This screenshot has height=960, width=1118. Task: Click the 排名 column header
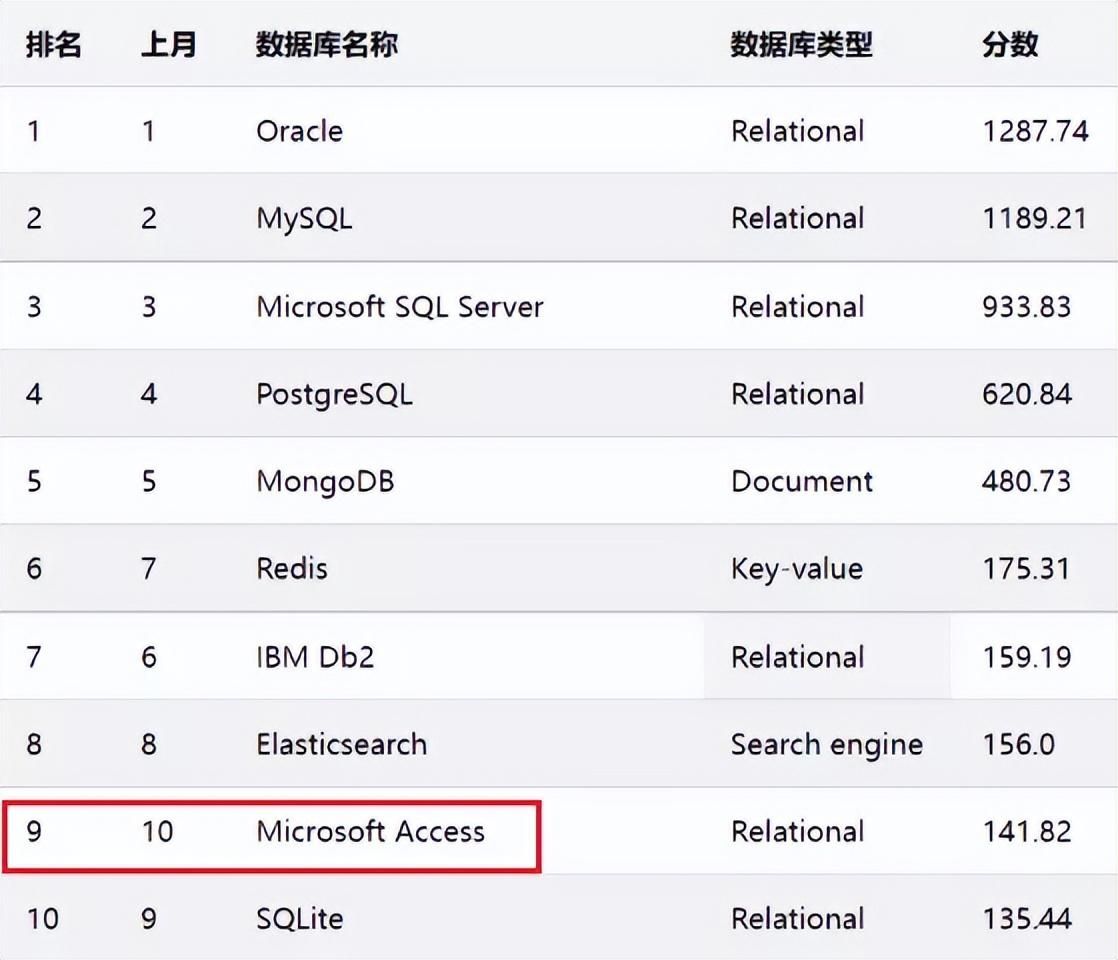(53, 45)
